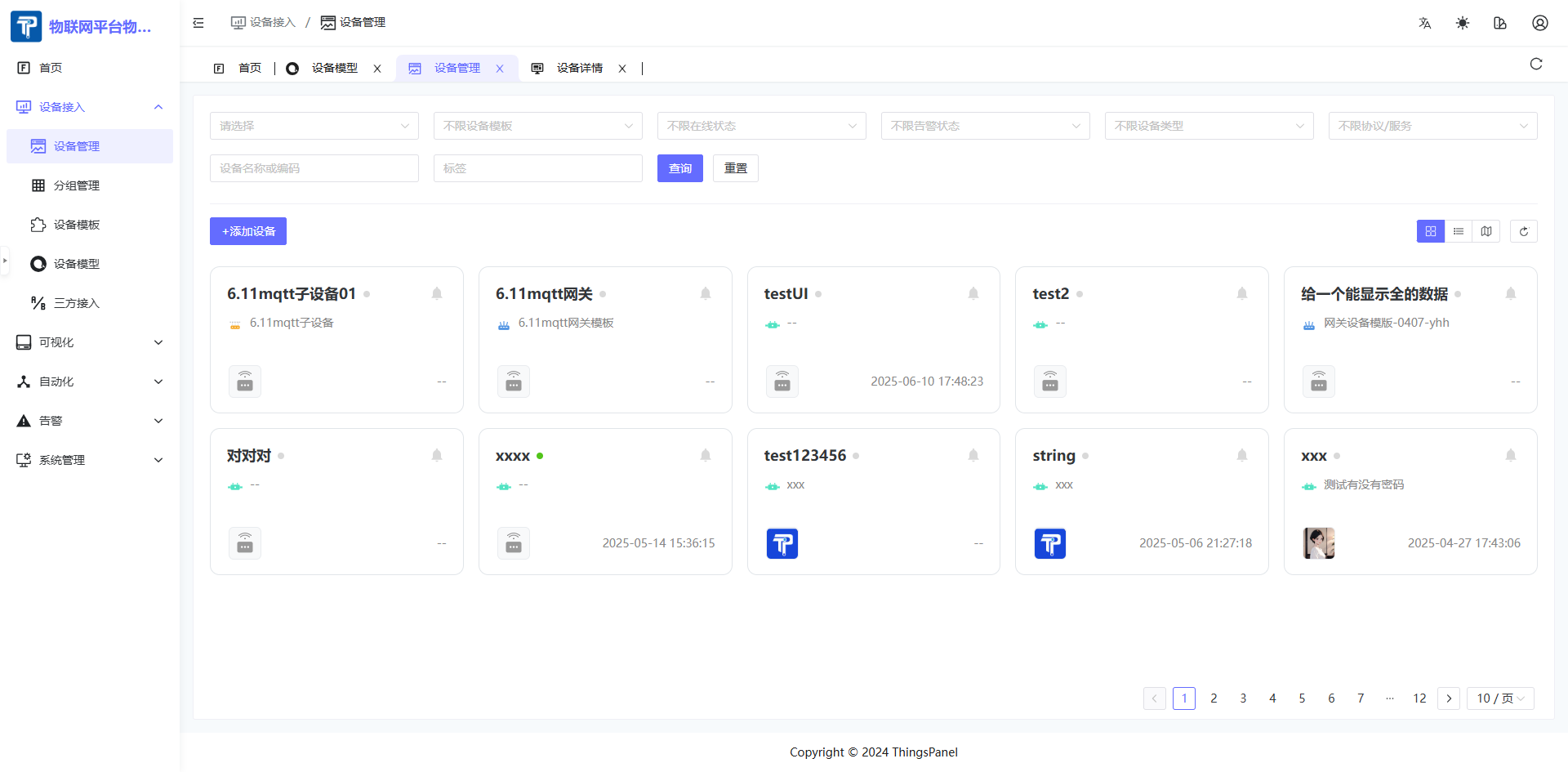1568x772 pixels.
Task: Toggle the grid view button
Action: (x=1430, y=231)
